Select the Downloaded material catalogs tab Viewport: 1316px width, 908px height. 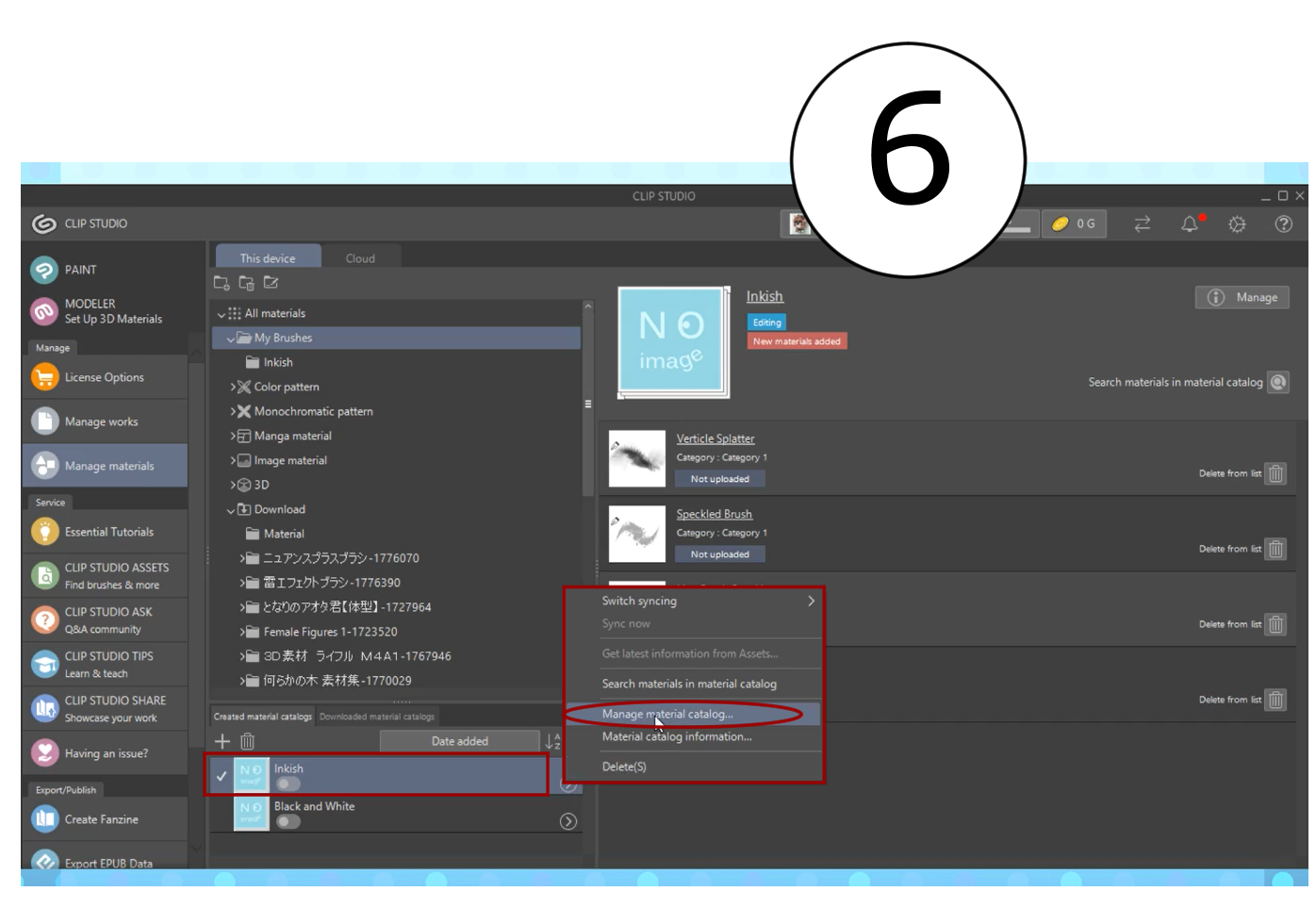coord(377,717)
